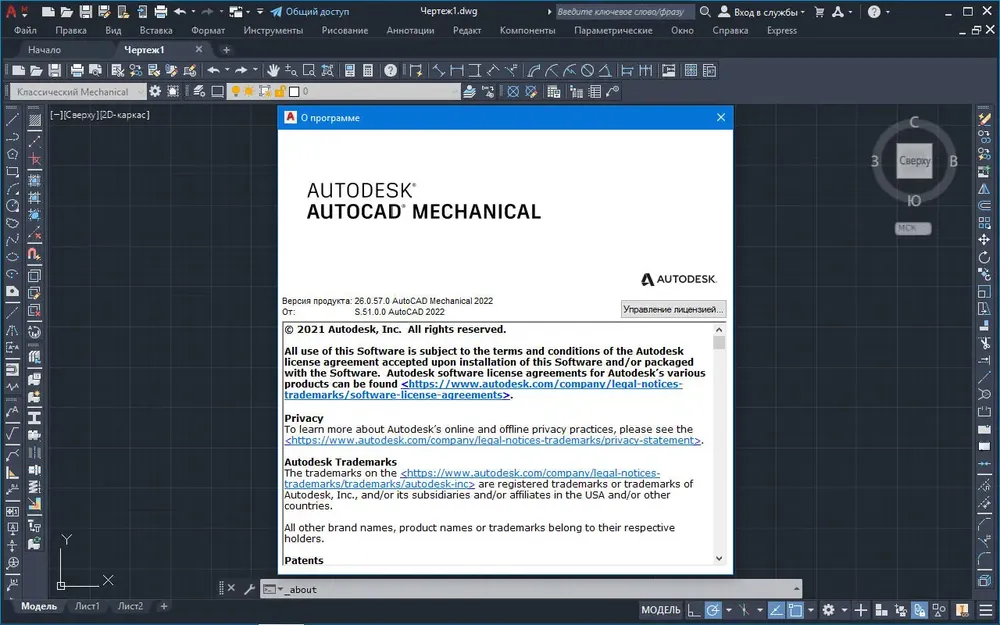Click the About dialog vertical scrollbar thumb

click(719, 343)
